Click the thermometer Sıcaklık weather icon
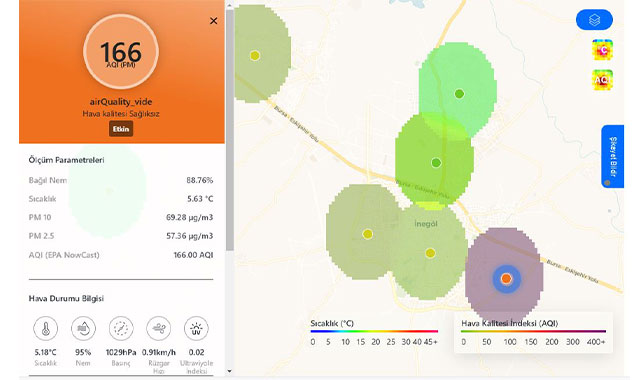Screen dimensions: 641x380 (45, 328)
